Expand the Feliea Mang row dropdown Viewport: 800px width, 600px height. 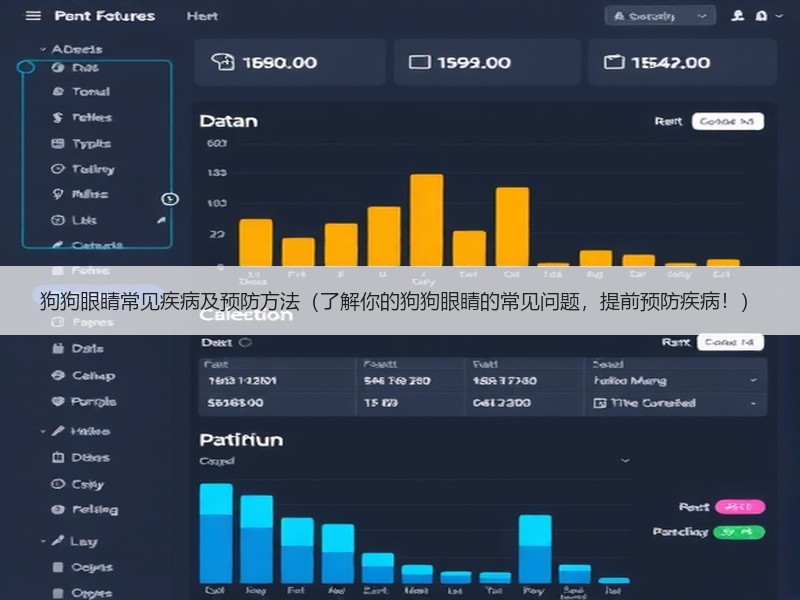[754, 381]
